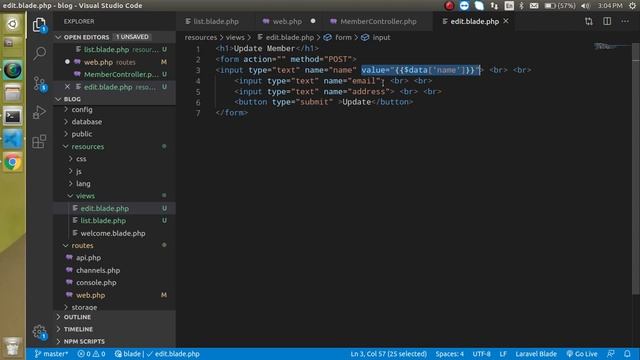Click the form breadcrumb segment
This screenshot has width=640, height=360.
click(338, 38)
